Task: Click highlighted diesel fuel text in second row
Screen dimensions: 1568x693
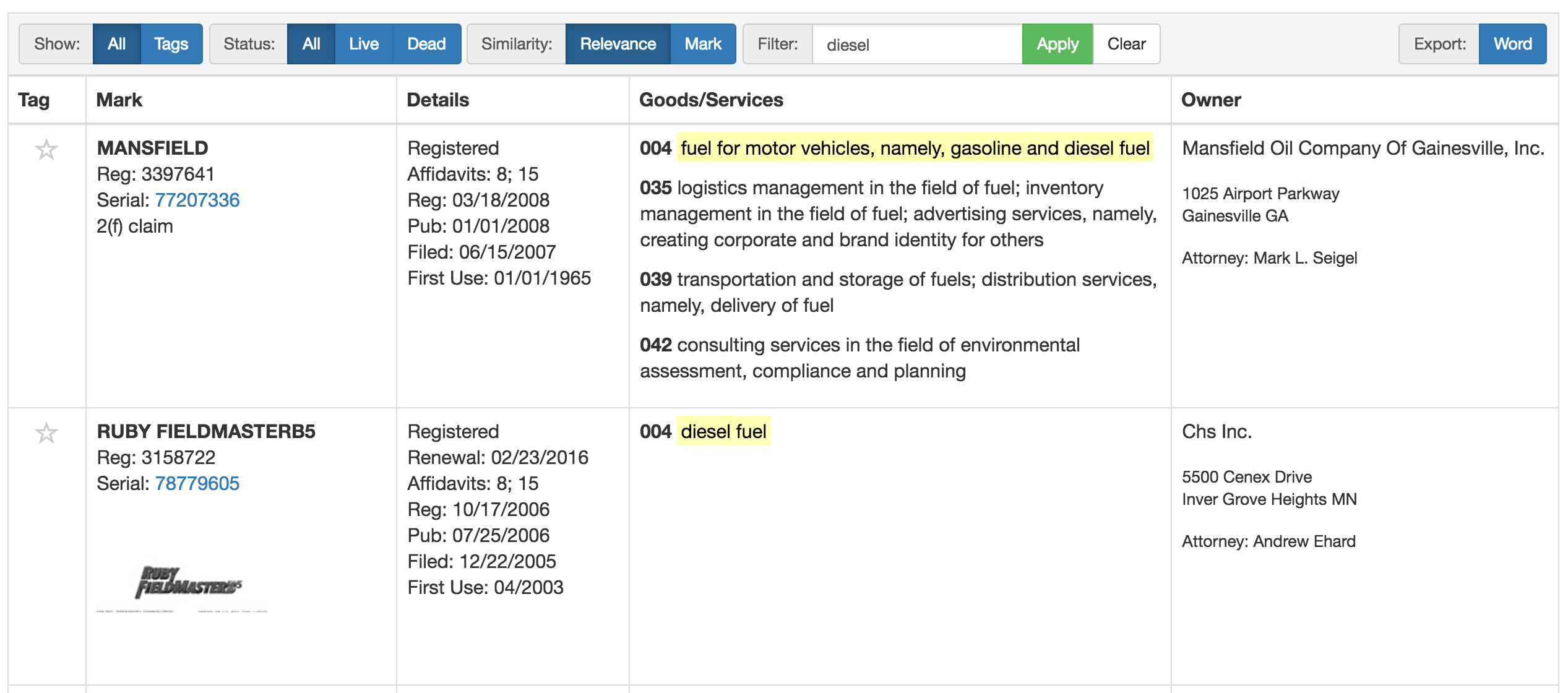Action: pos(723,431)
